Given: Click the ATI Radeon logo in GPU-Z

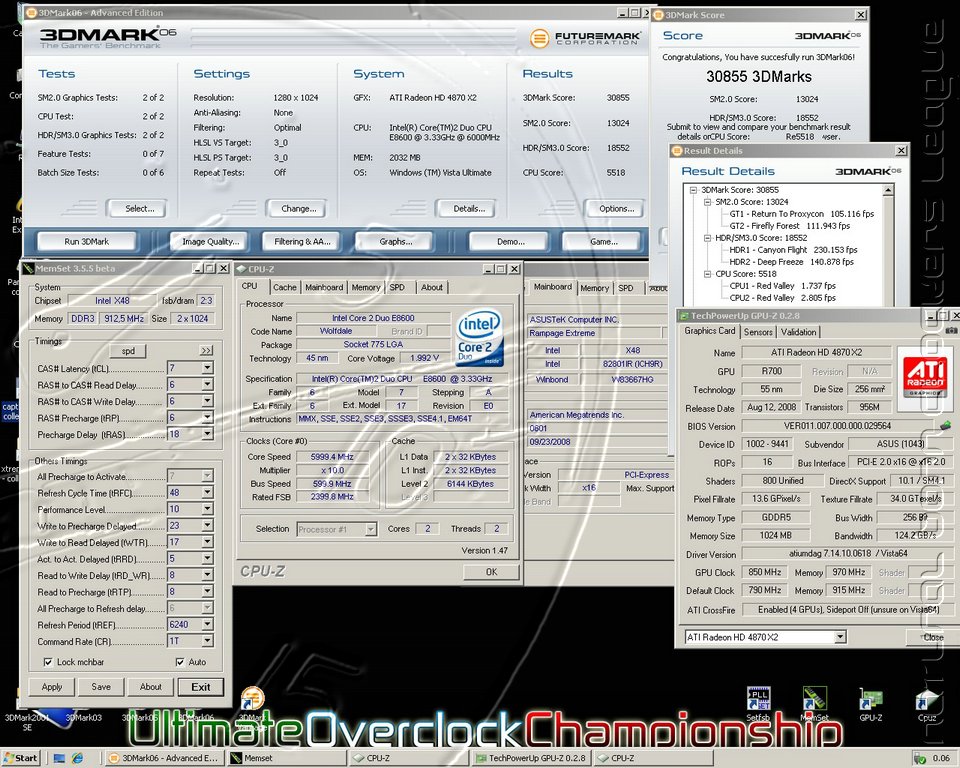Looking at the screenshot, I should (925, 375).
